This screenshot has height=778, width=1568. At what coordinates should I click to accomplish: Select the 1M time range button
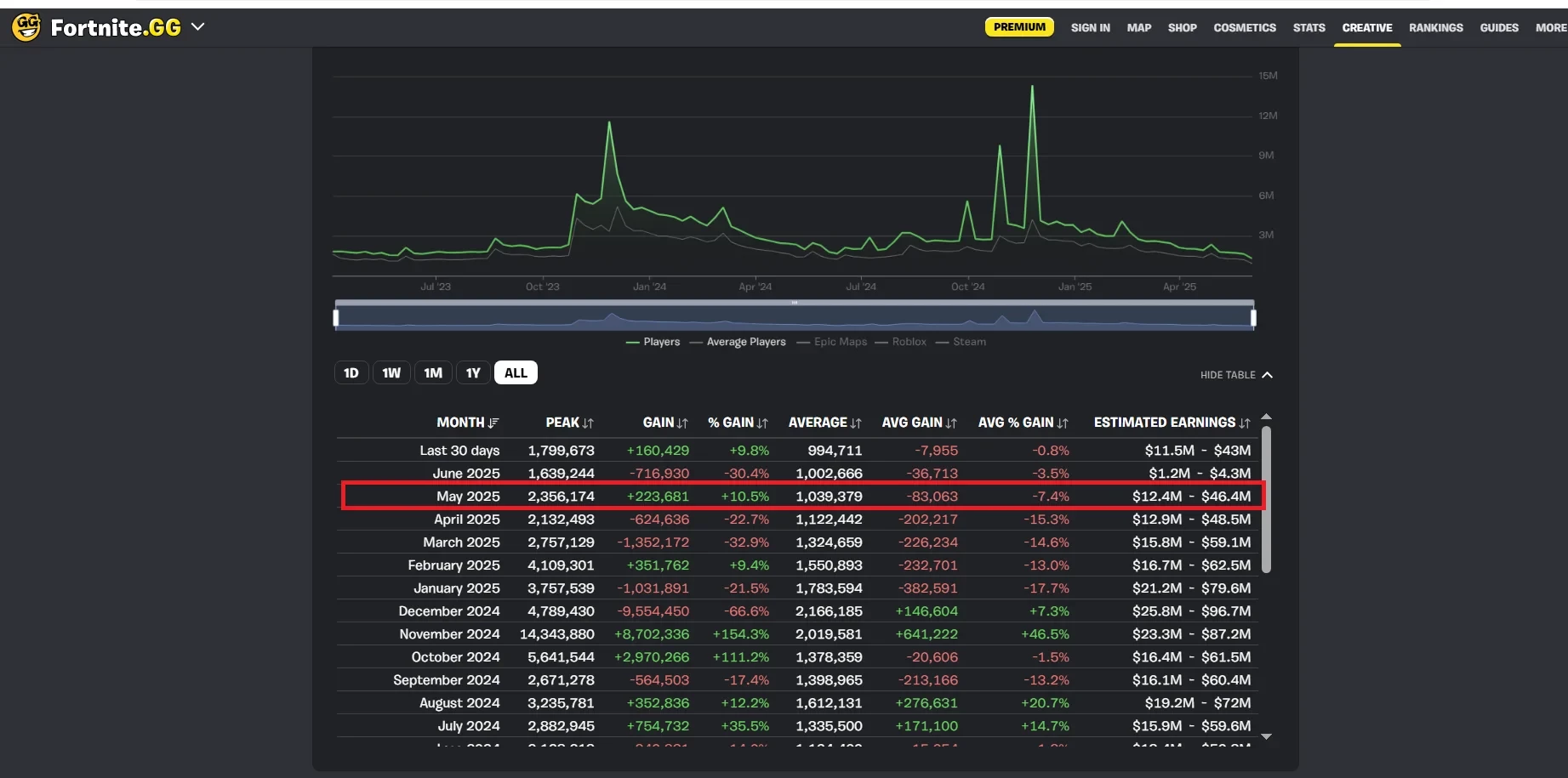coord(433,373)
